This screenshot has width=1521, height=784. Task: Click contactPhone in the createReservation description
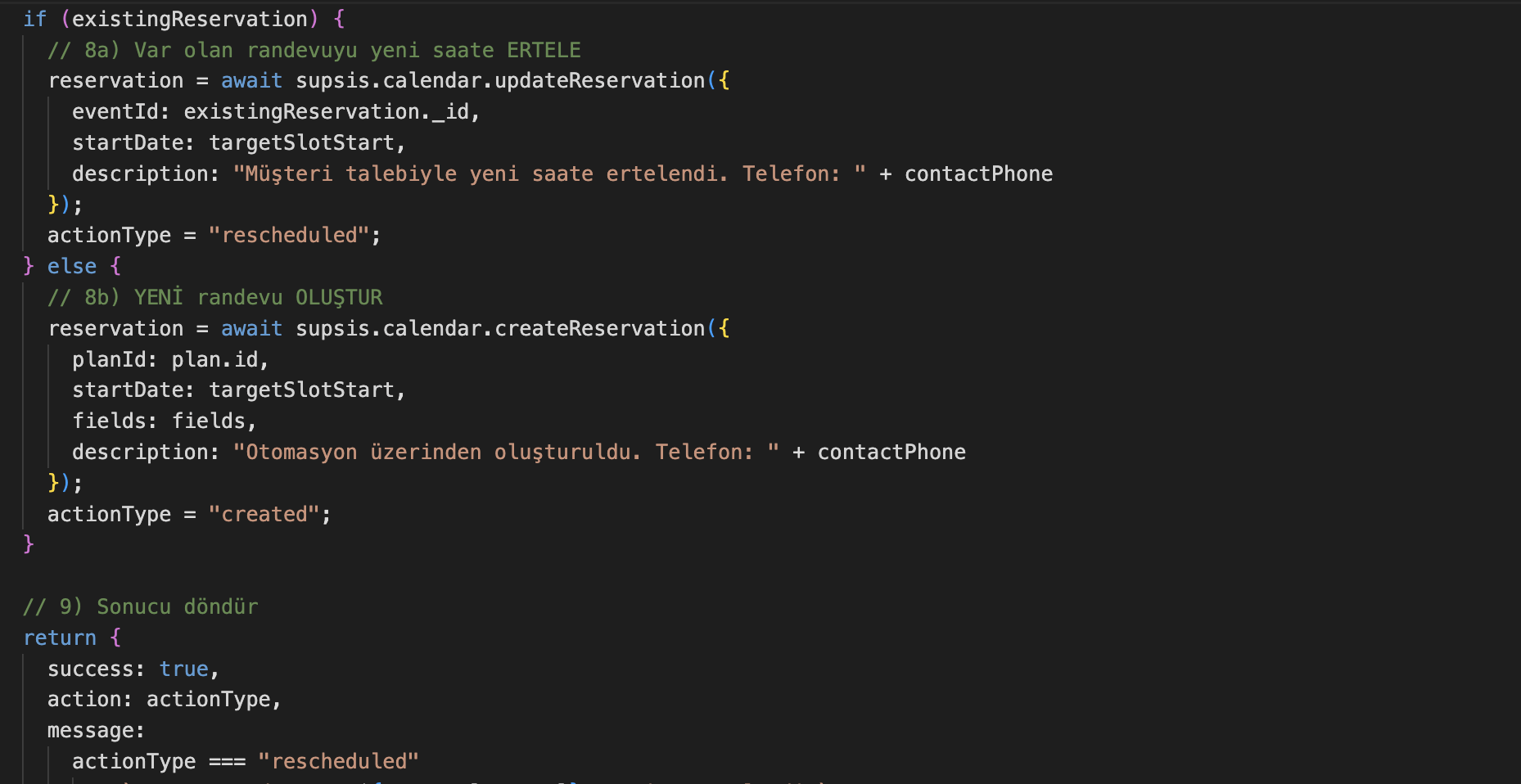(x=891, y=453)
